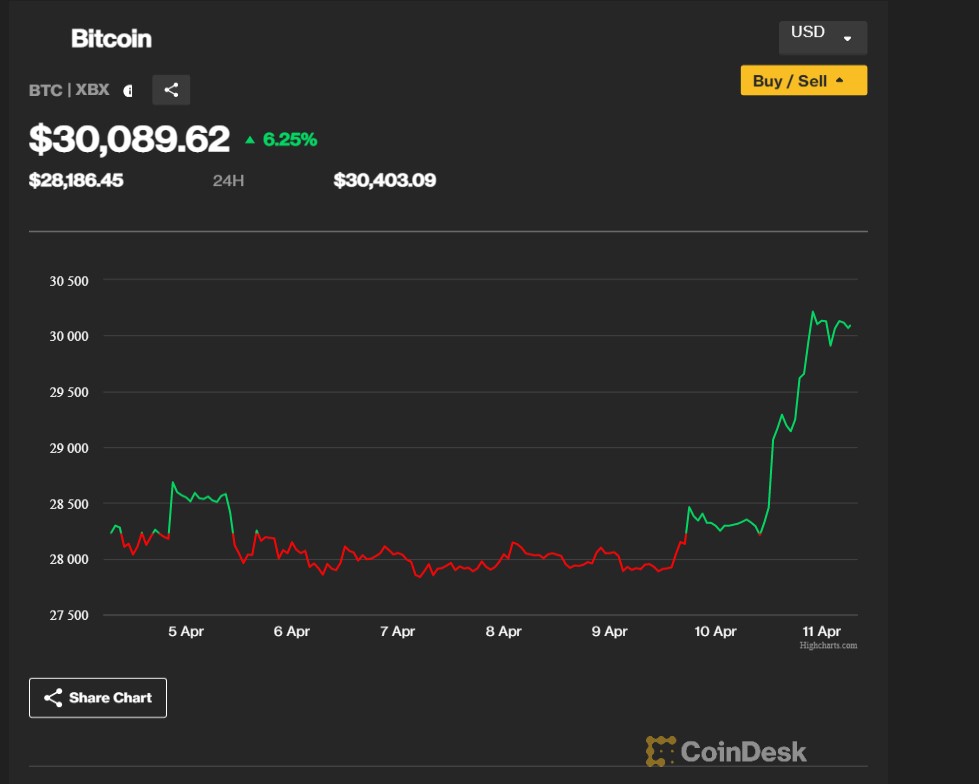The width and height of the screenshot is (979, 784).
Task: Click the share icon beside BTC | XBX
Action: tap(171, 90)
